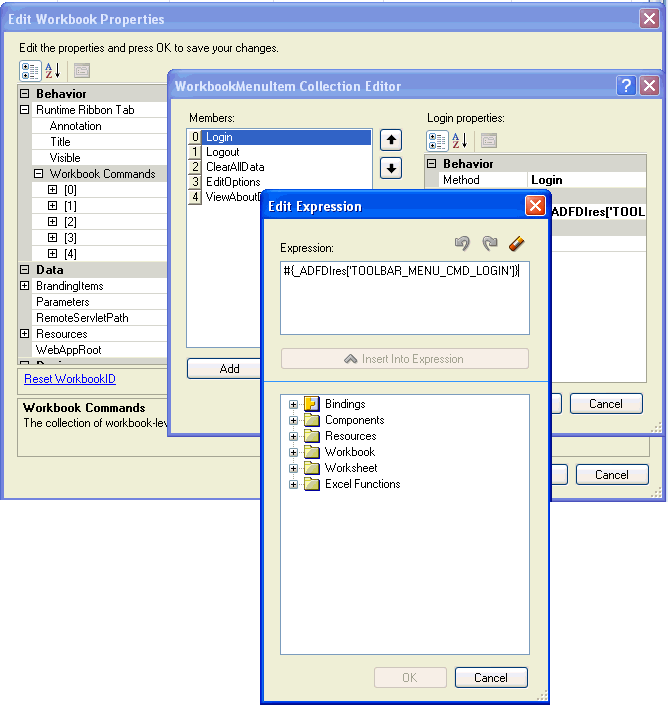Expand the Bindings node
The image size is (668, 705).
pos(294,404)
